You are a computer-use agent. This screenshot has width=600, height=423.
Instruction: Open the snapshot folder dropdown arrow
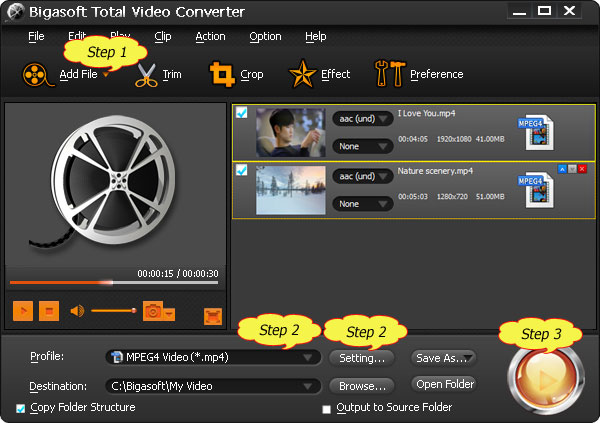click(x=169, y=314)
